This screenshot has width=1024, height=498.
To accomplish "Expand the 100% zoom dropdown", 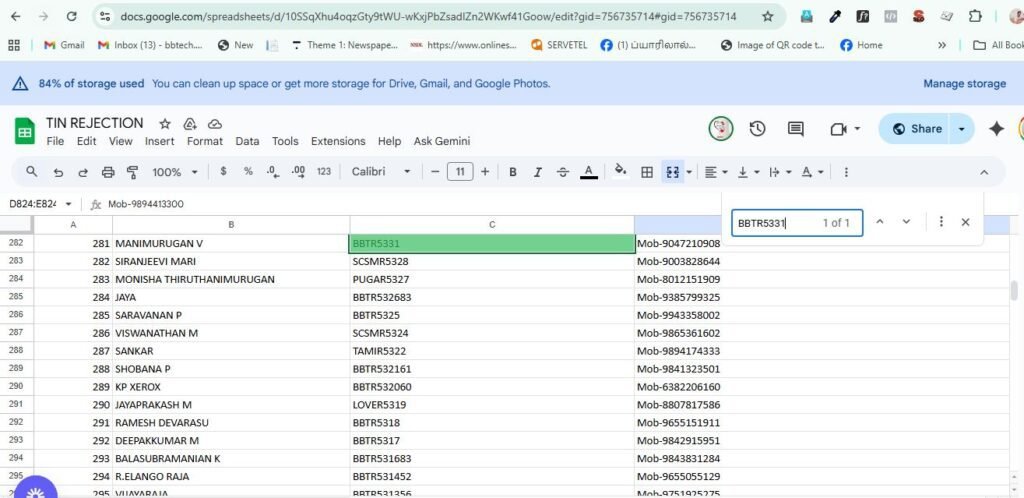I will coord(174,172).
